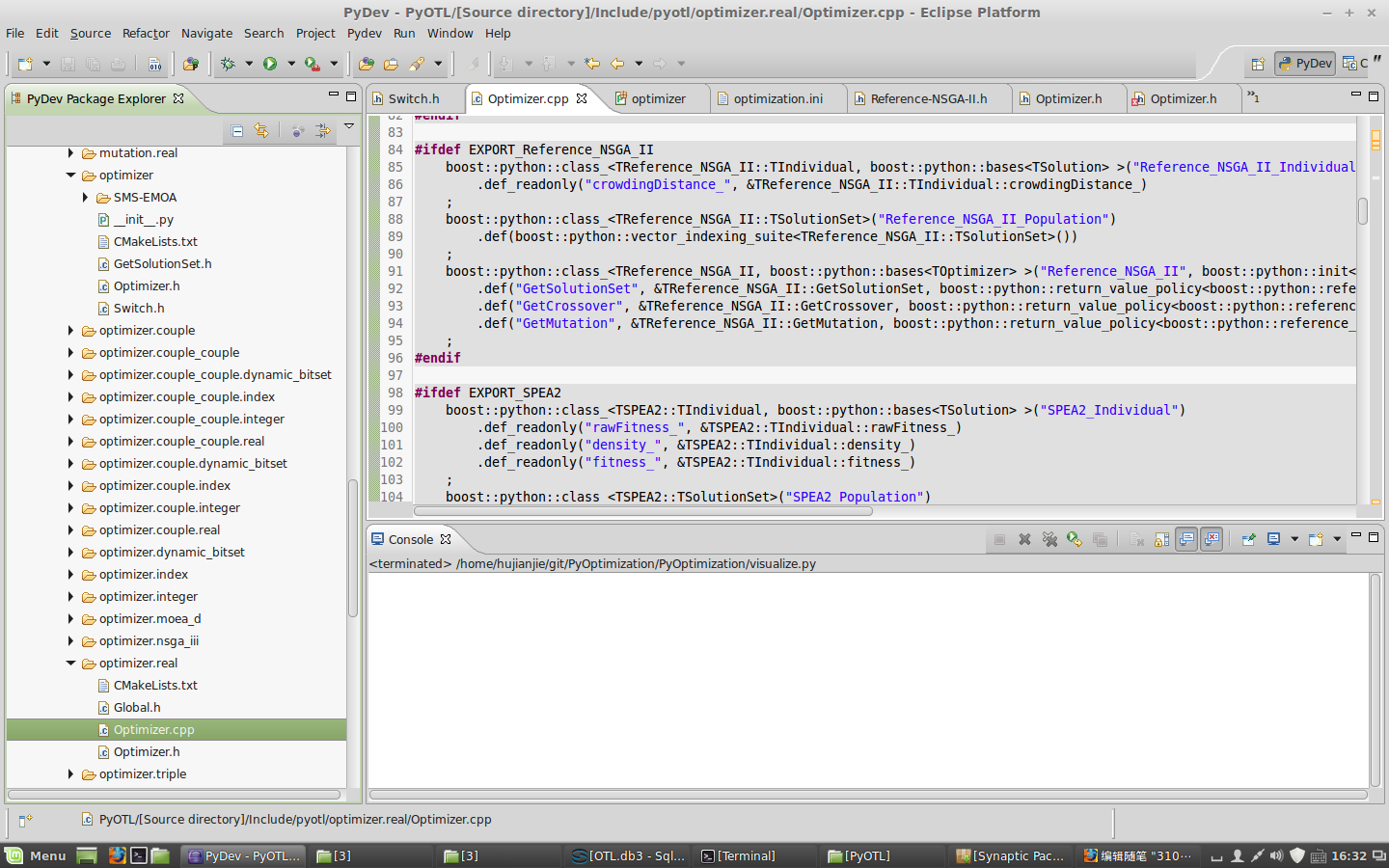Click the Linux Menu button on taskbar

pos(36,855)
